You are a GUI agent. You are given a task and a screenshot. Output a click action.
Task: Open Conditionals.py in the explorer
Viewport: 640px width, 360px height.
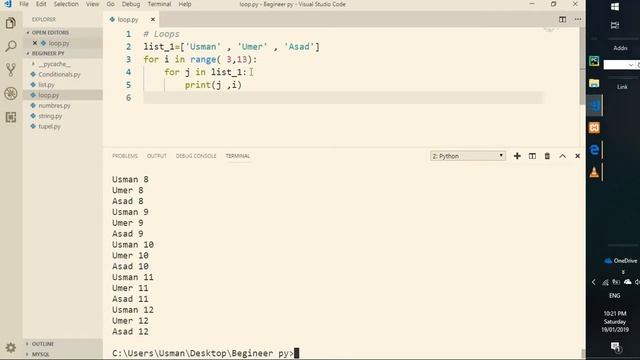click(x=59, y=74)
